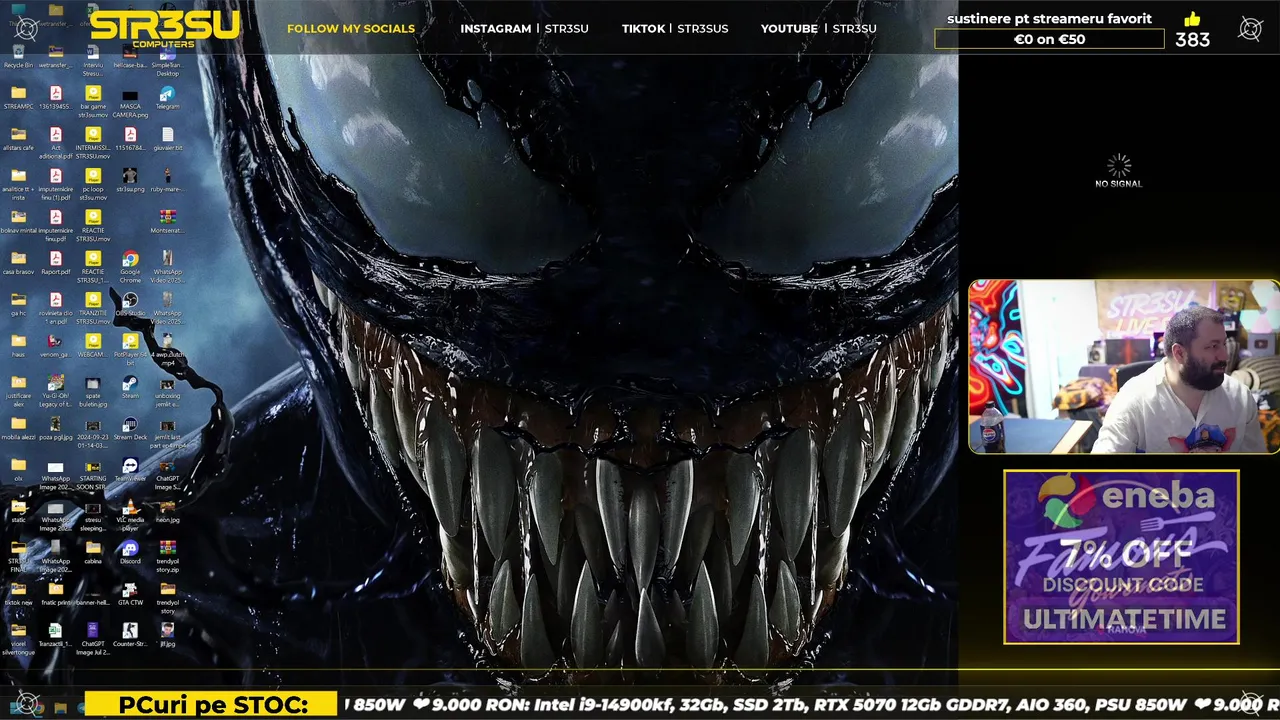
Task: Select the STREAMPC folder on the desktop
Action: click(18, 98)
